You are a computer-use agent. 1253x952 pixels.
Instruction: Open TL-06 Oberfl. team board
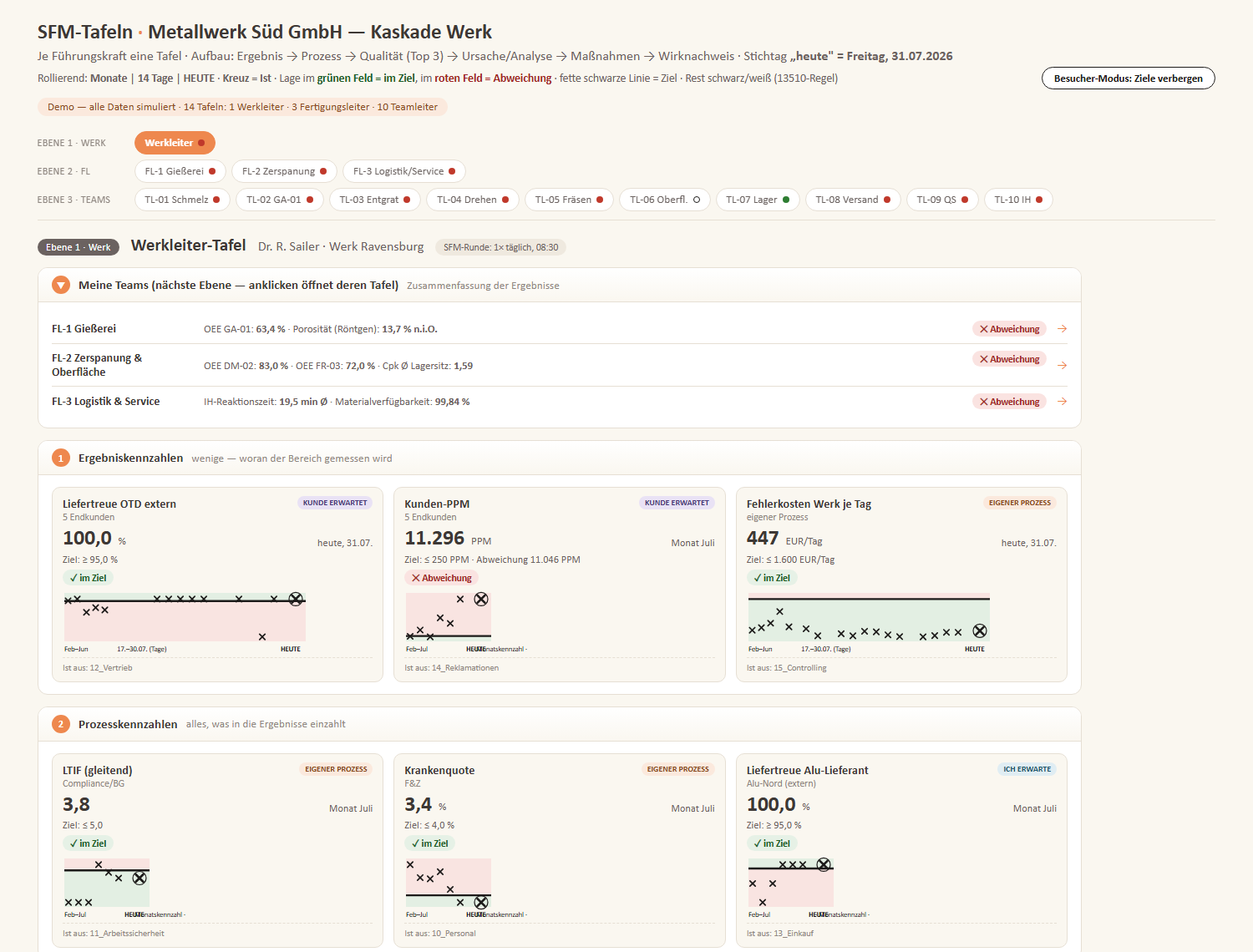point(665,200)
